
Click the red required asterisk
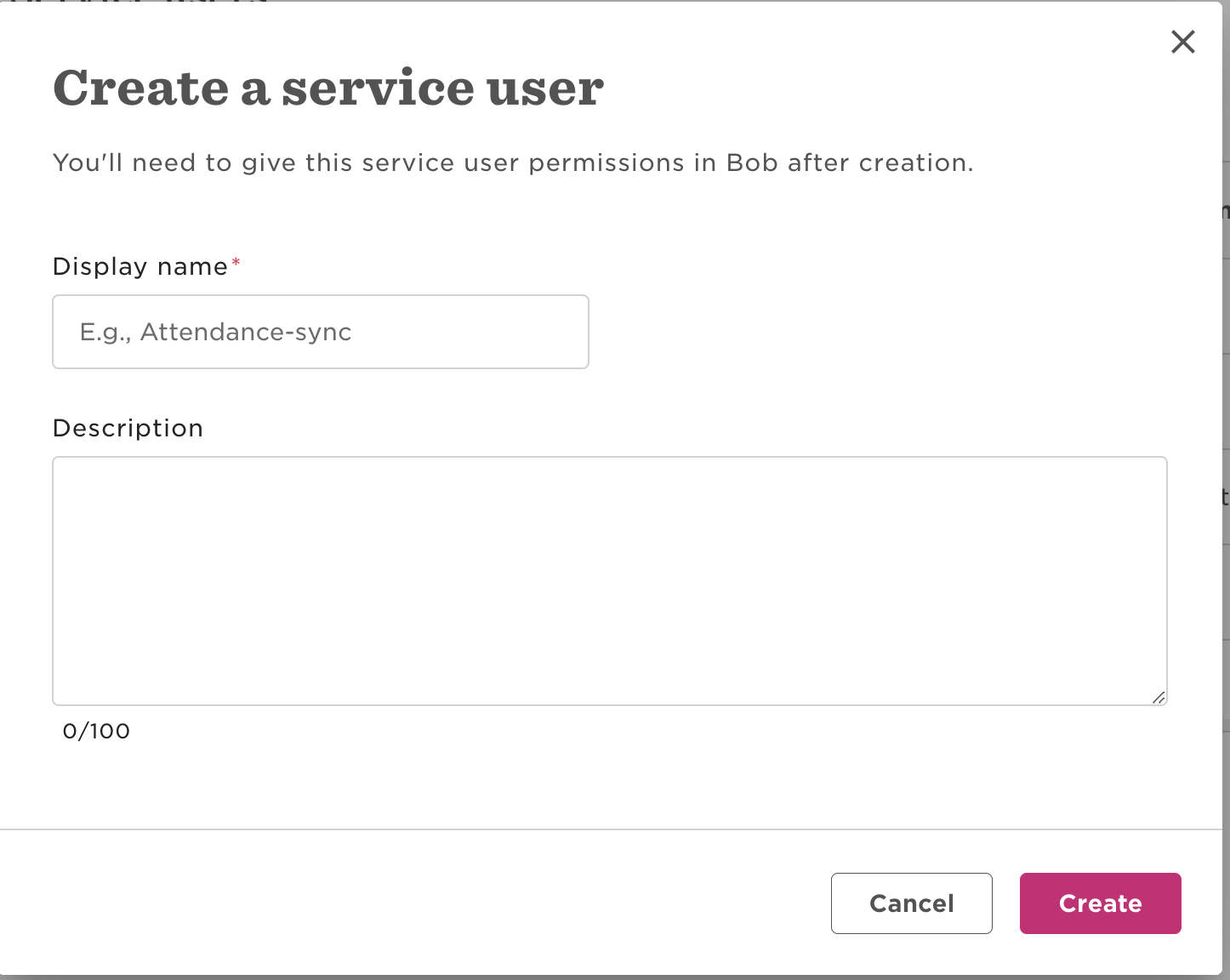[236, 263]
